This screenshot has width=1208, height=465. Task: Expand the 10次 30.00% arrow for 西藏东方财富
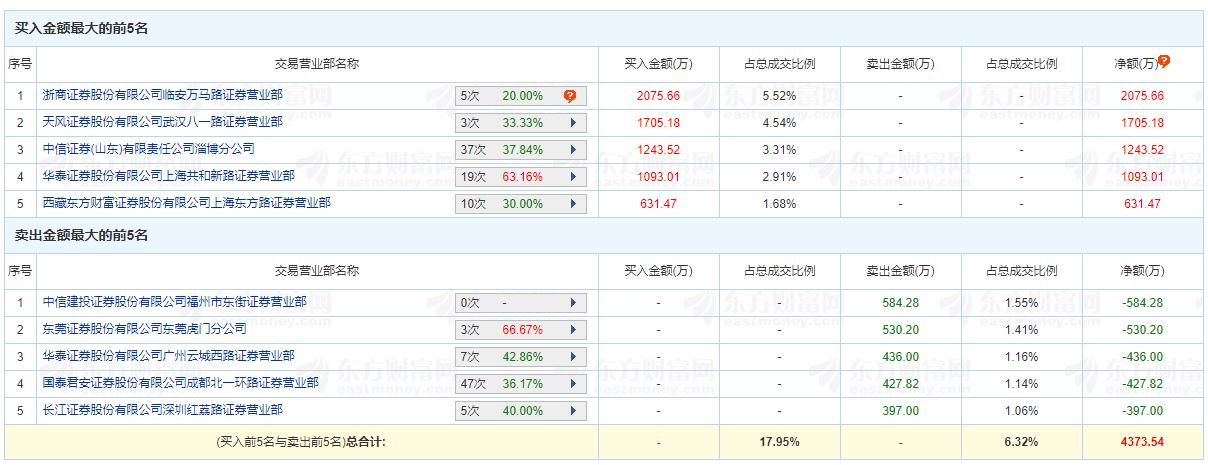pyautogui.click(x=573, y=204)
